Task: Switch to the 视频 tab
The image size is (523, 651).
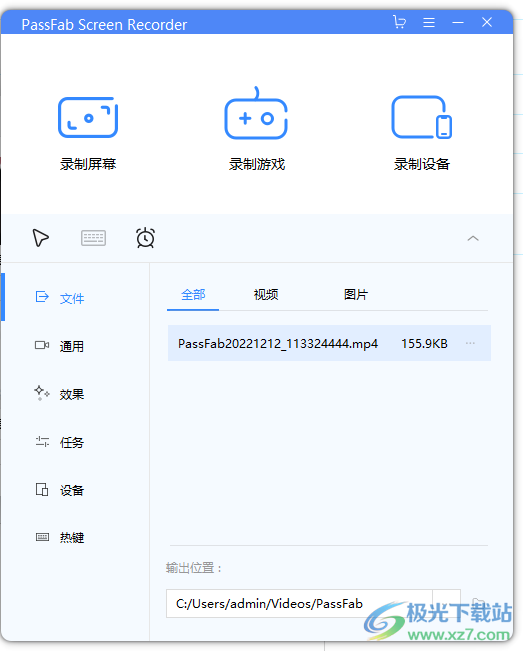Action: click(x=266, y=295)
